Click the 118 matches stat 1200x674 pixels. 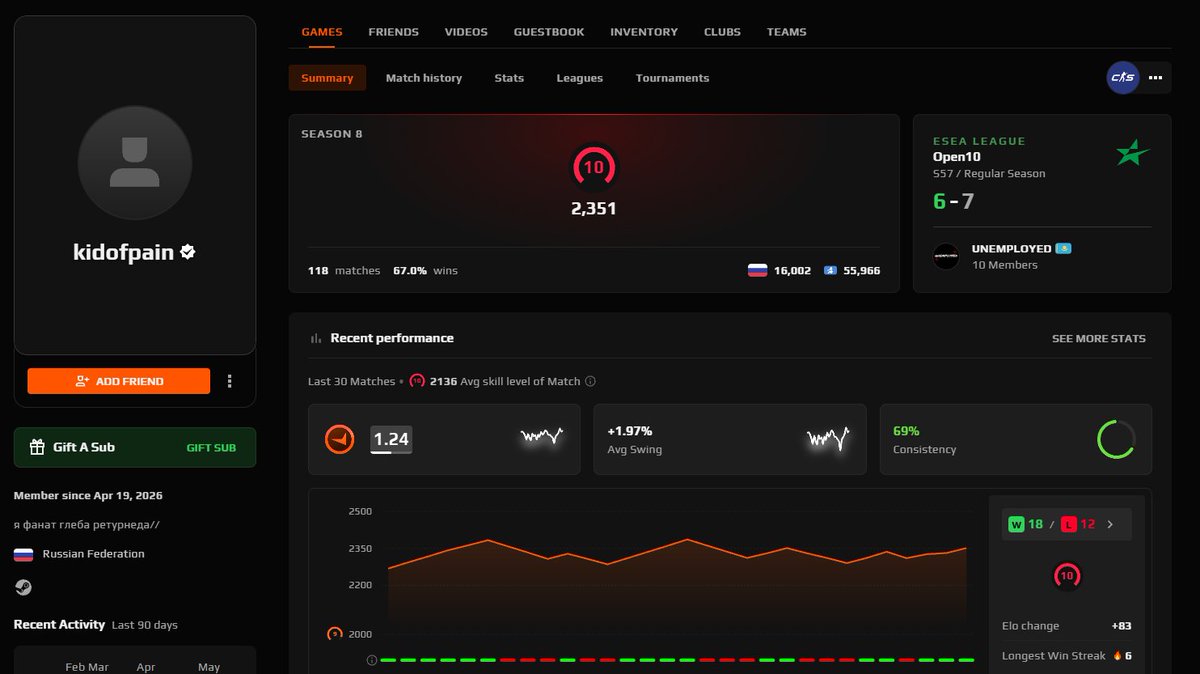344,270
